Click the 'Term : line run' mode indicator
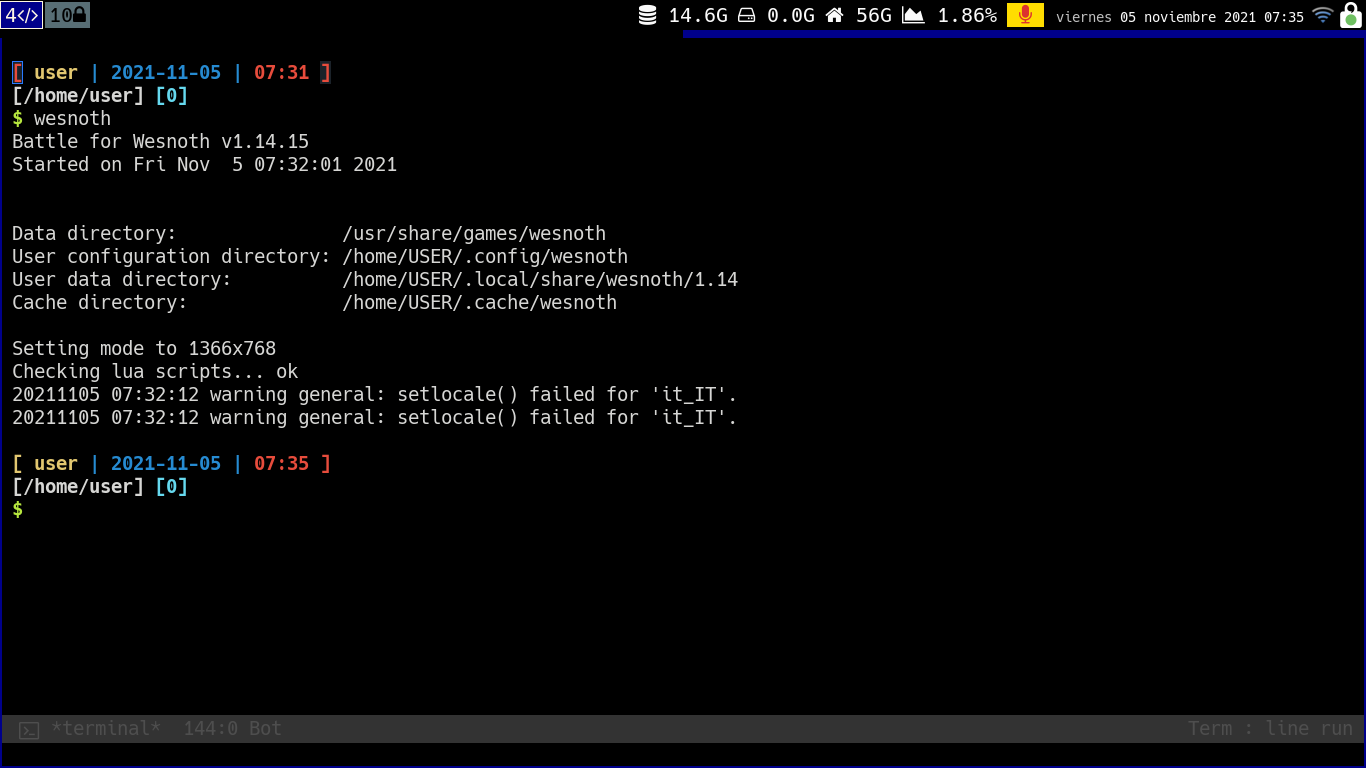Screen dimensions: 1366x768 pyautogui.click(x=1270, y=729)
